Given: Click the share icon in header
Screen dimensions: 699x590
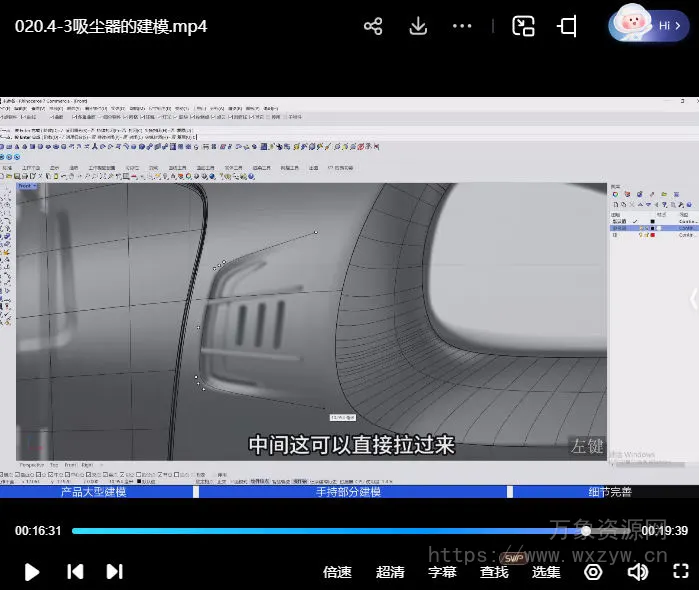Looking at the screenshot, I should point(373,27).
